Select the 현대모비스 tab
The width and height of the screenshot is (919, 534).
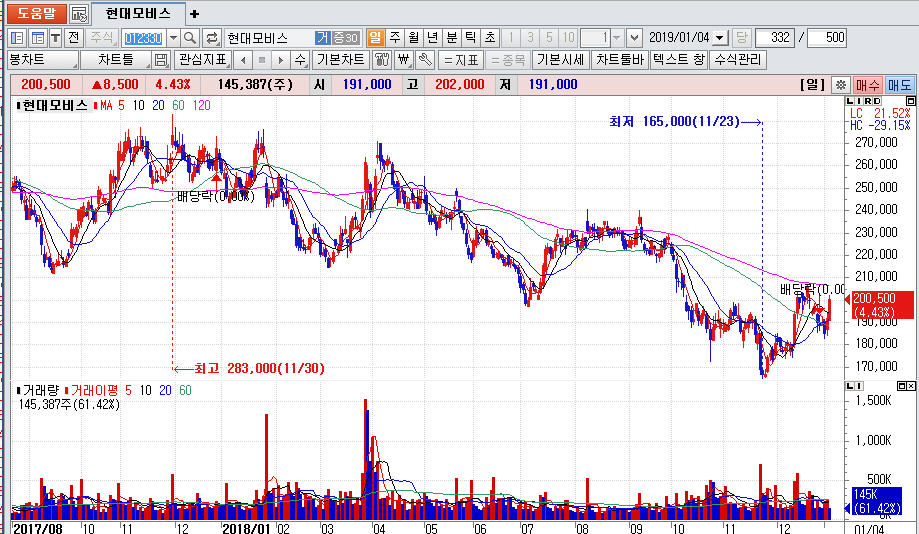[x=138, y=14]
